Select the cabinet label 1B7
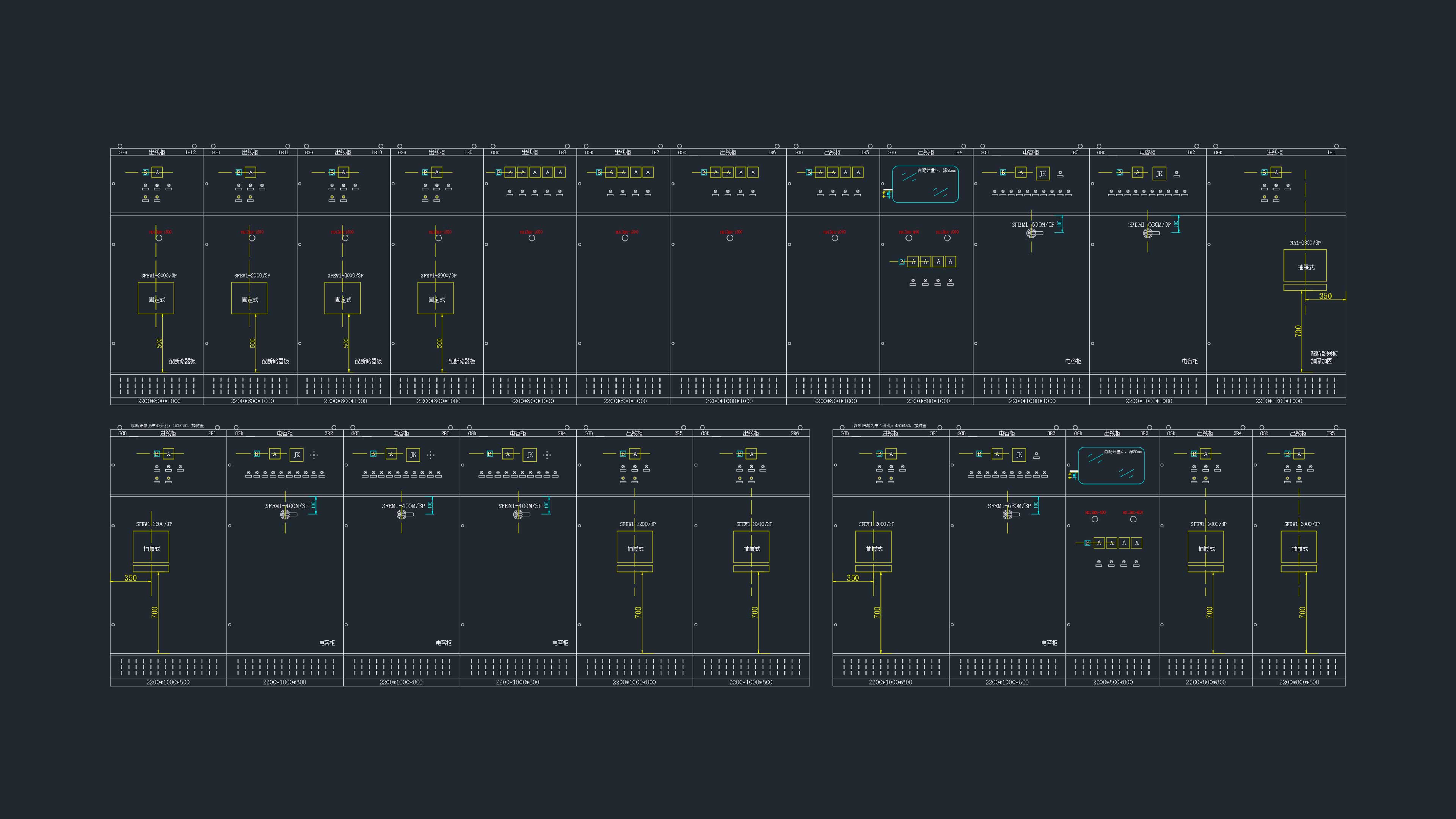Screen dimensions: 1456x819 coord(655,152)
